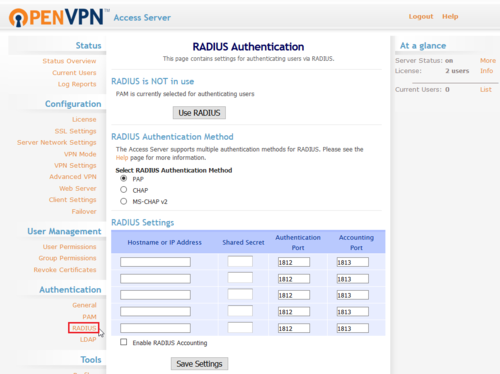This screenshot has height=374, width=500.
Task: Open Client Settings page
Action: (72, 200)
